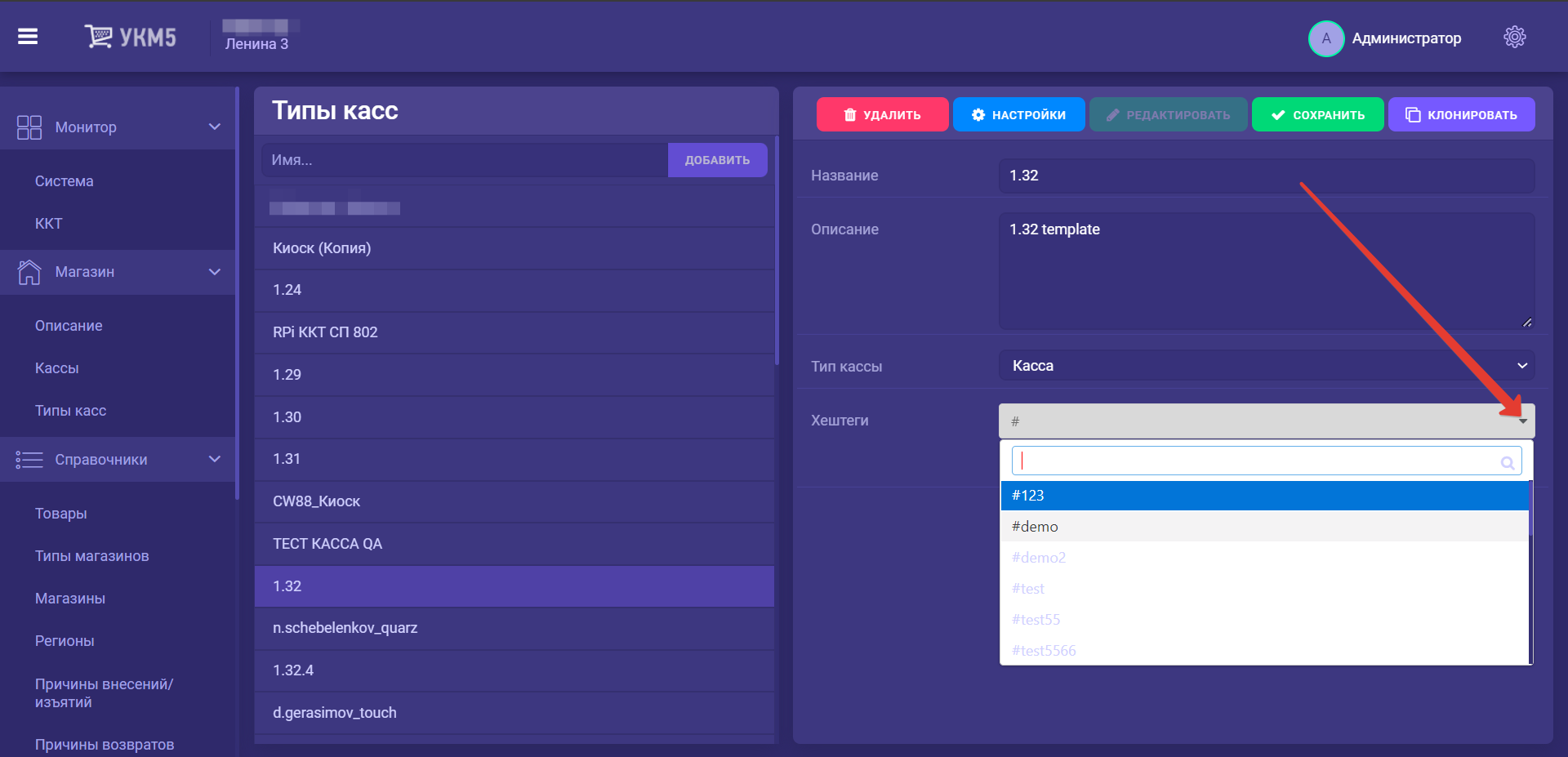This screenshot has width=1568, height=757.
Task: Select cash type 1.29
Action: (514, 375)
